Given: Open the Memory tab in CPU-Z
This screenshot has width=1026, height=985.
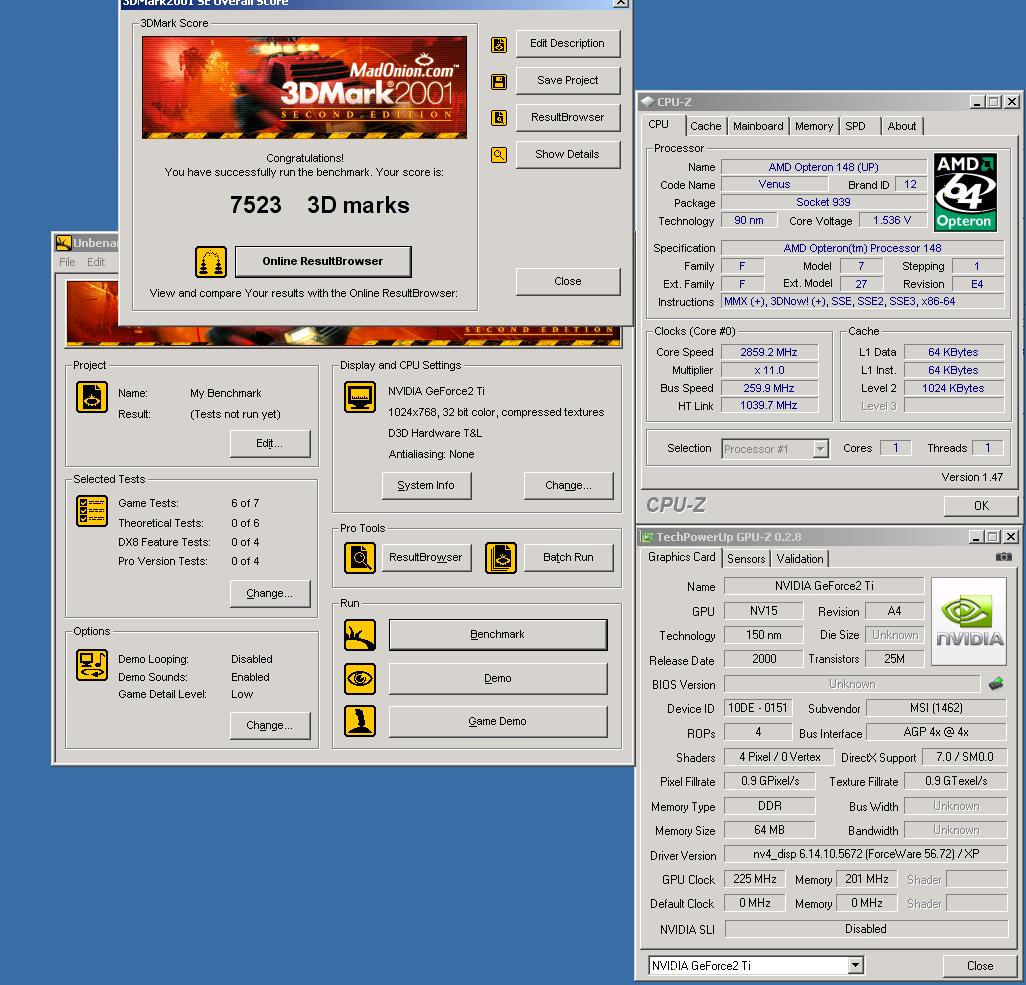Looking at the screenshot, I should (814, 126).
